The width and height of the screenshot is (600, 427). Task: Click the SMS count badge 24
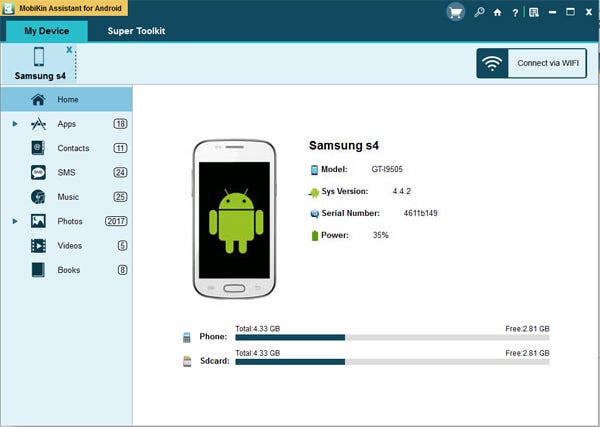[120, 173]
